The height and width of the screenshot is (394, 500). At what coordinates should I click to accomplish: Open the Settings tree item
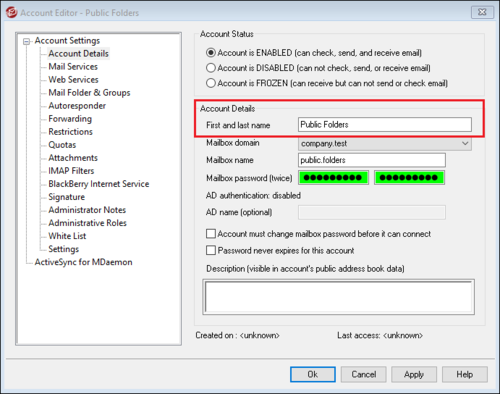pyautogui.click(x=63, y=249)
